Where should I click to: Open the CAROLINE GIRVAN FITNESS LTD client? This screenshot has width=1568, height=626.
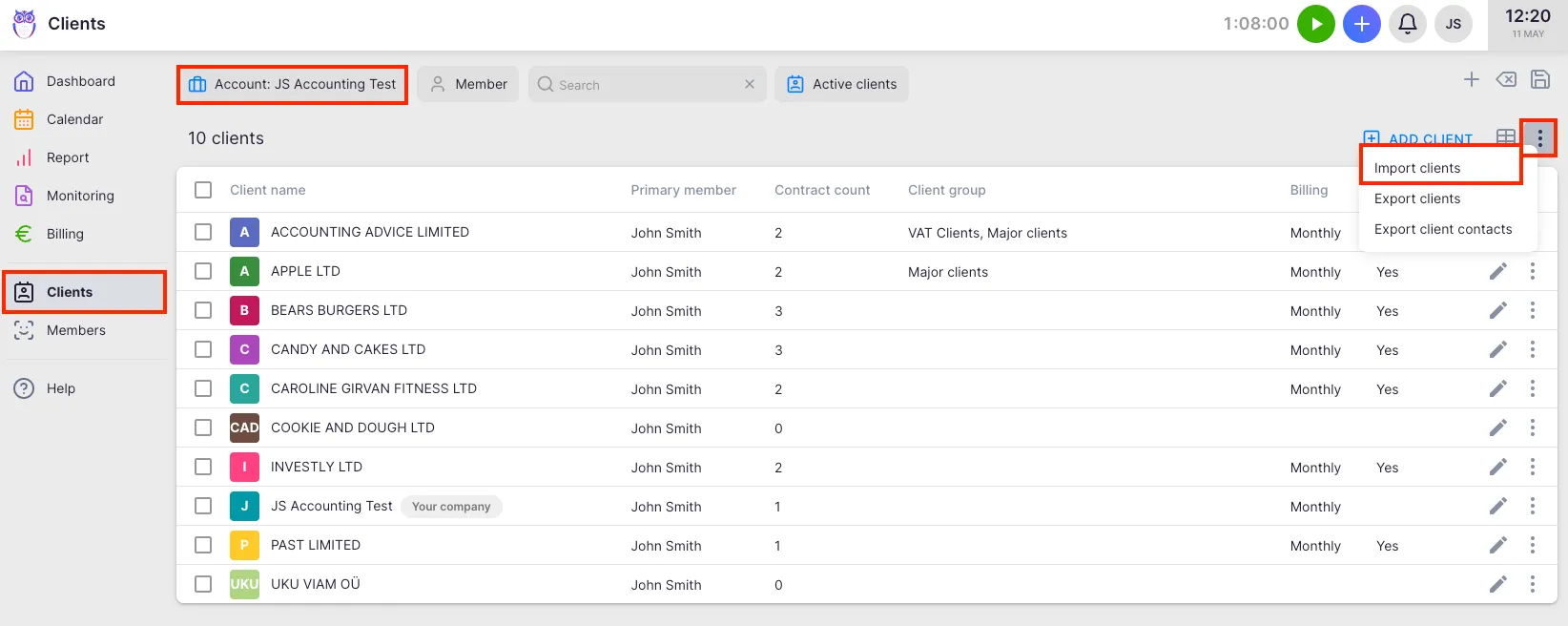point(374,388)
